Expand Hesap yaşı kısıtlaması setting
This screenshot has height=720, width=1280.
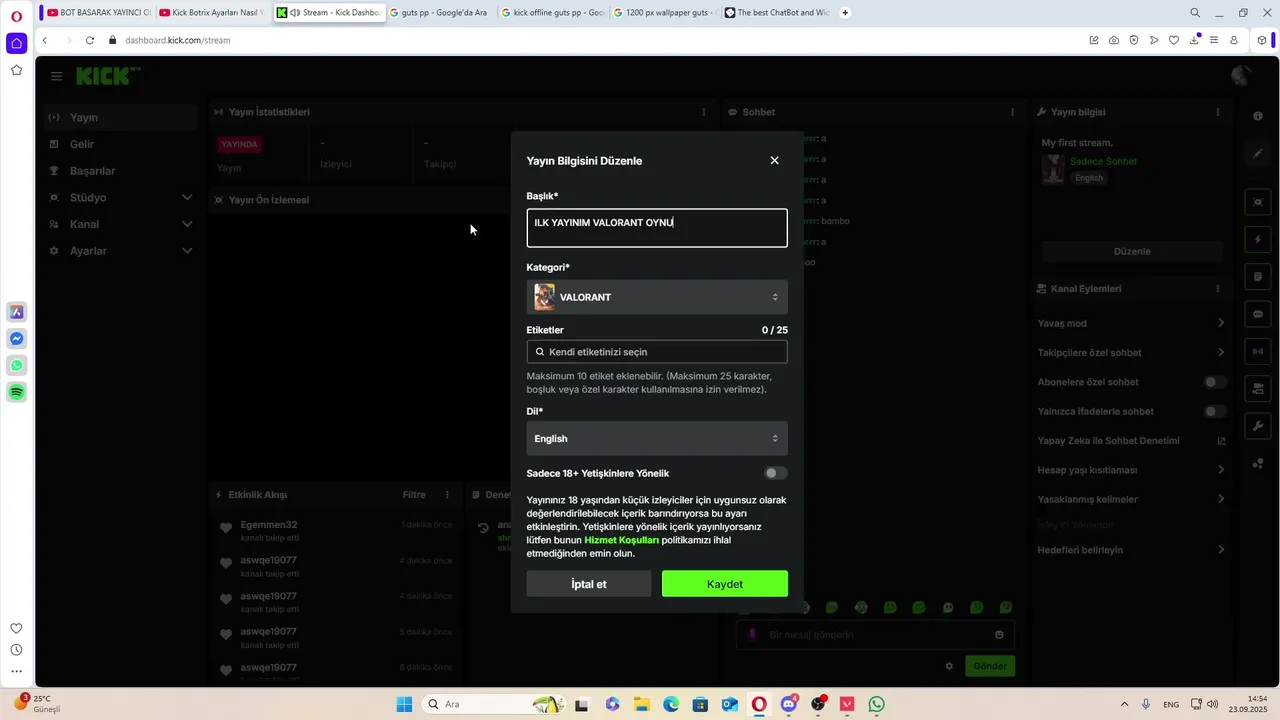click(x=1131, y=470)
